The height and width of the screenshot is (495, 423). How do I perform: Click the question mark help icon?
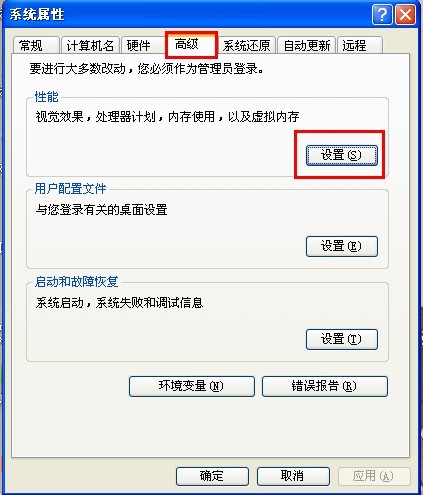point(382,15)
